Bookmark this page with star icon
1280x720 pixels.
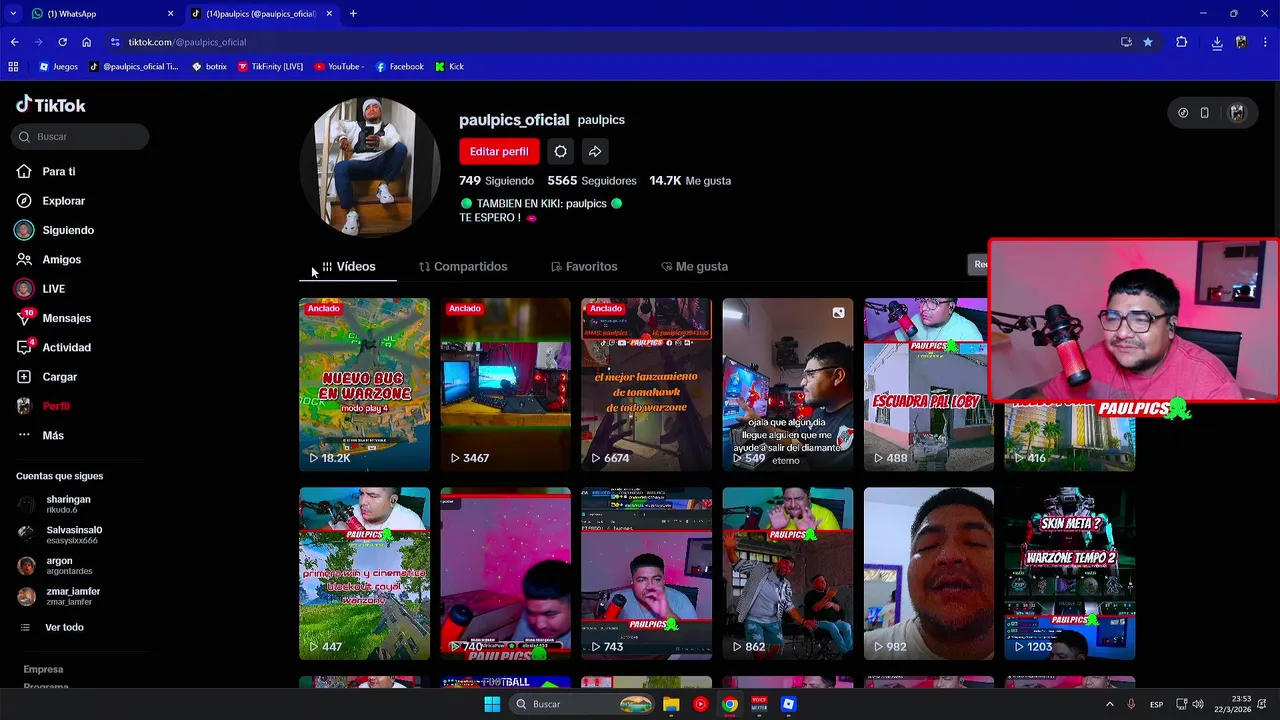click(1148, 42)
